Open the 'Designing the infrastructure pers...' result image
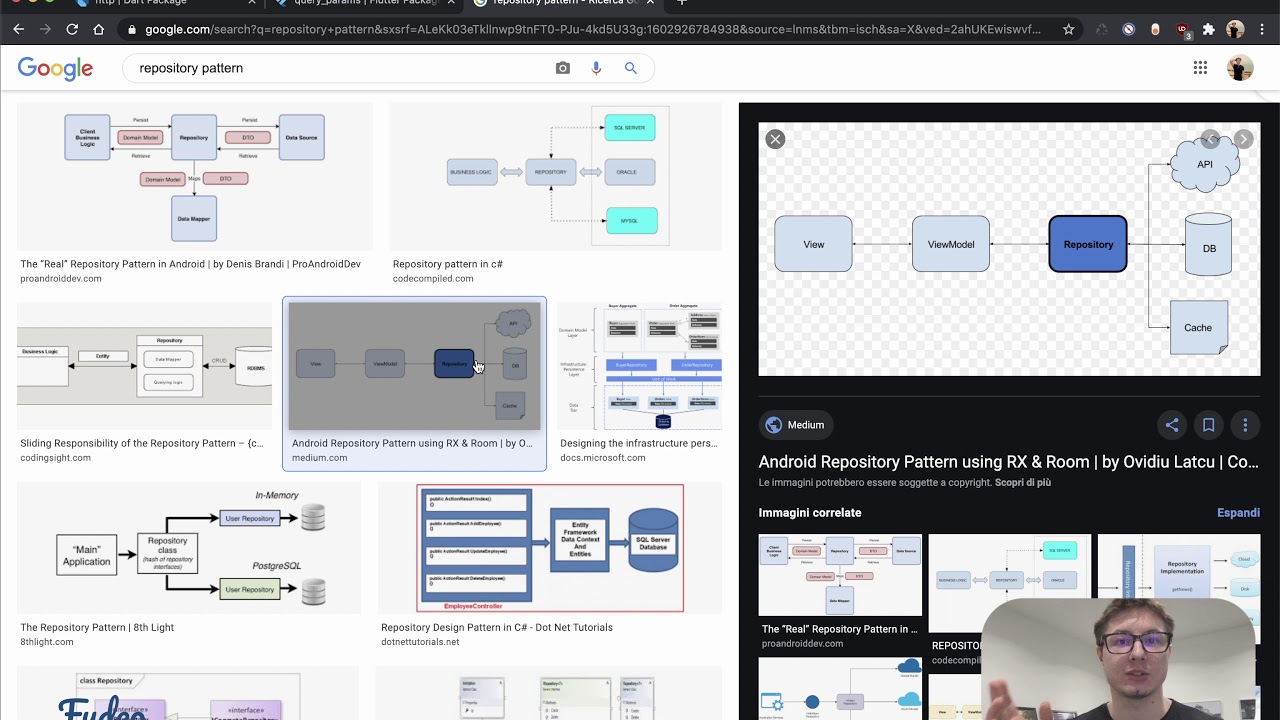The height and width of the screenshot is (720, 1280). click(640, 367)
